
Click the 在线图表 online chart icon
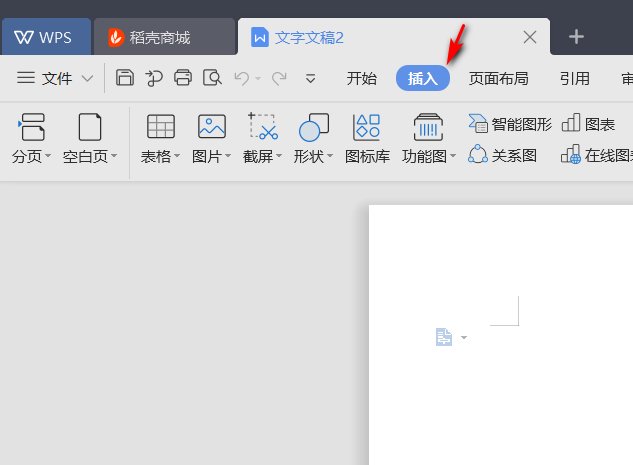pos(570,155)
